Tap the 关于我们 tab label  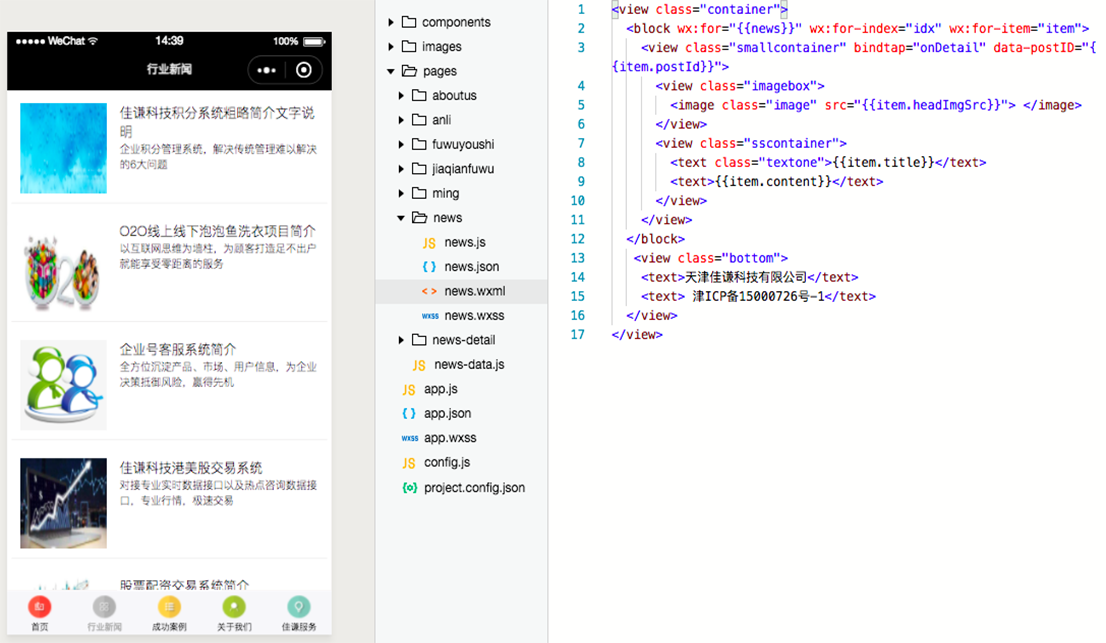234,627
